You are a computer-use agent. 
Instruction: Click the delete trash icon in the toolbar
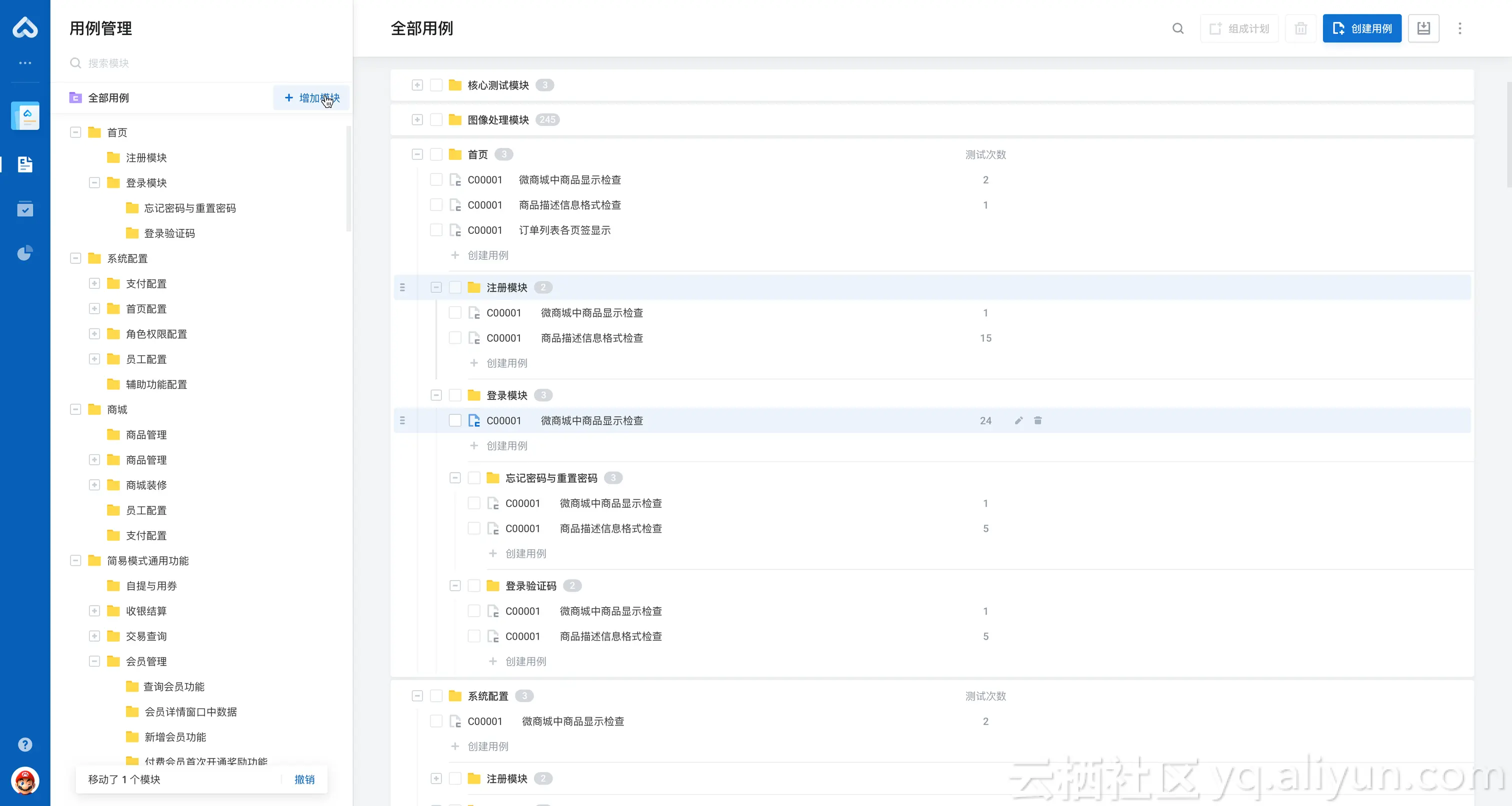[x=1300, y=28]
